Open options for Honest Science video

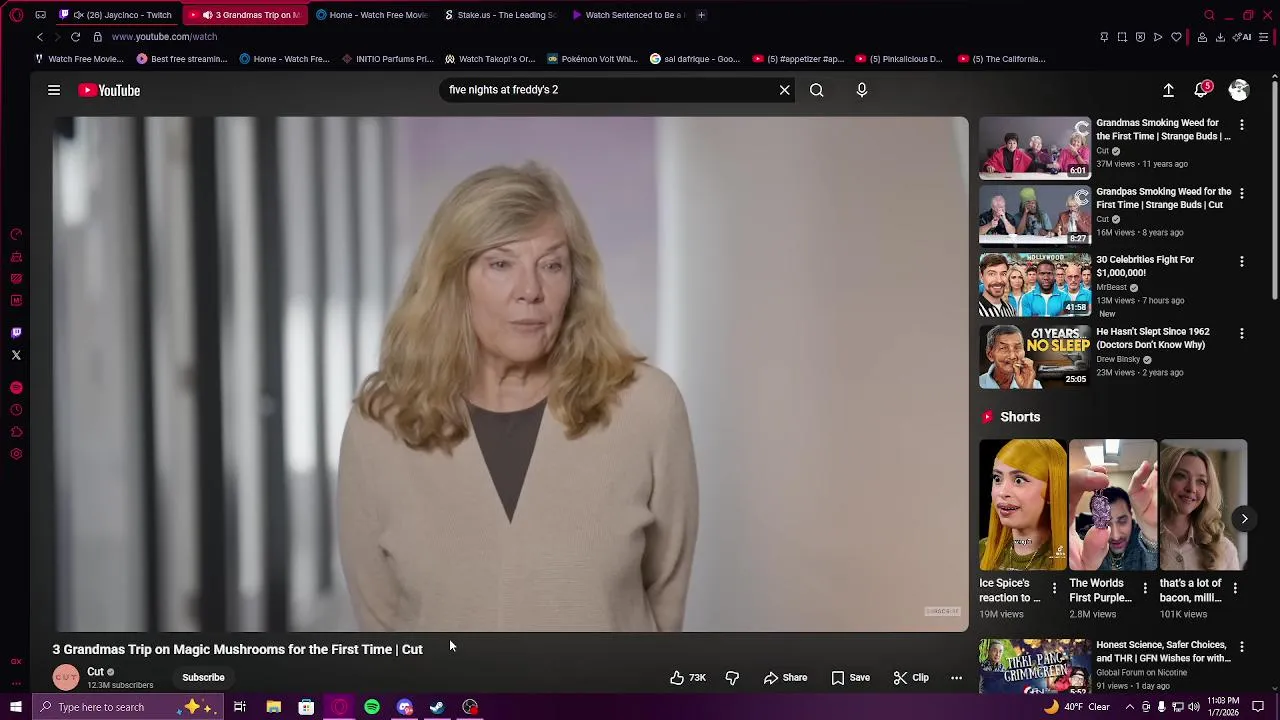(x=1242, y=647)
